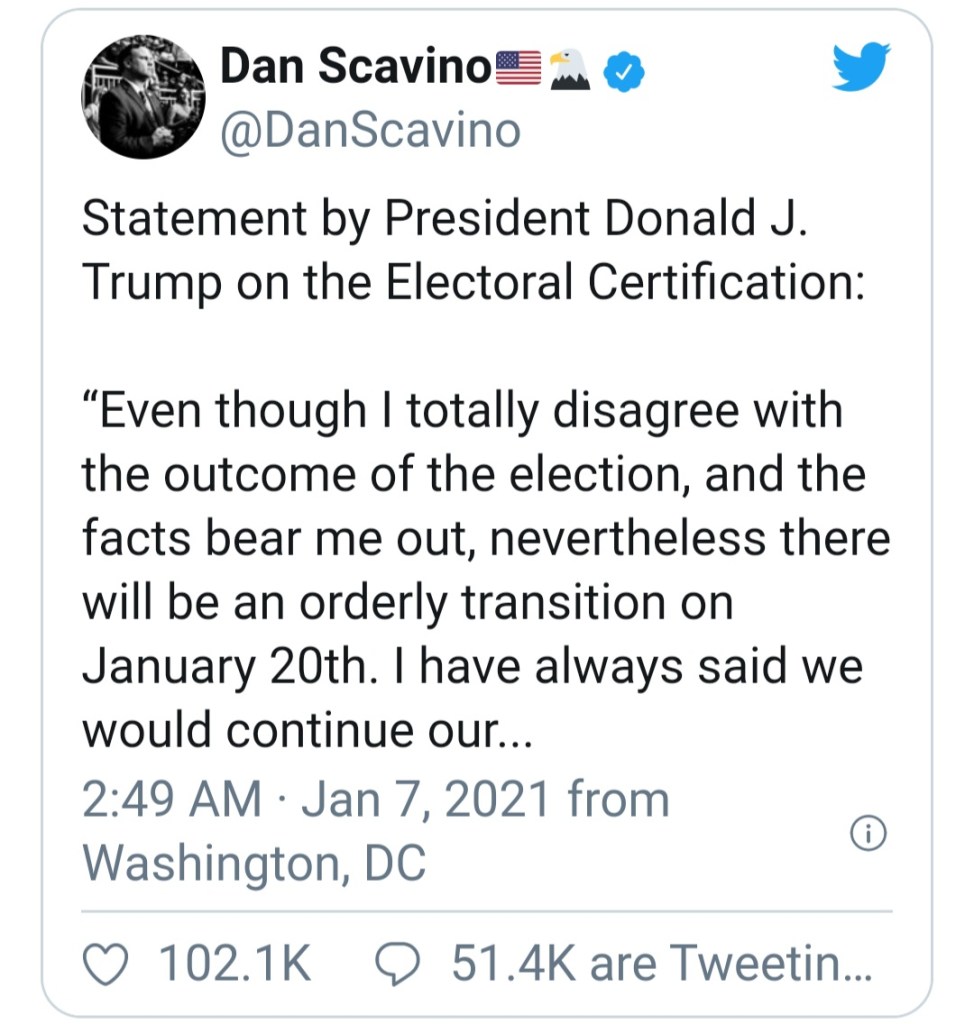Select the Washington, DC location
This screenshot has width=974, height=1024.
pos(254,863)
